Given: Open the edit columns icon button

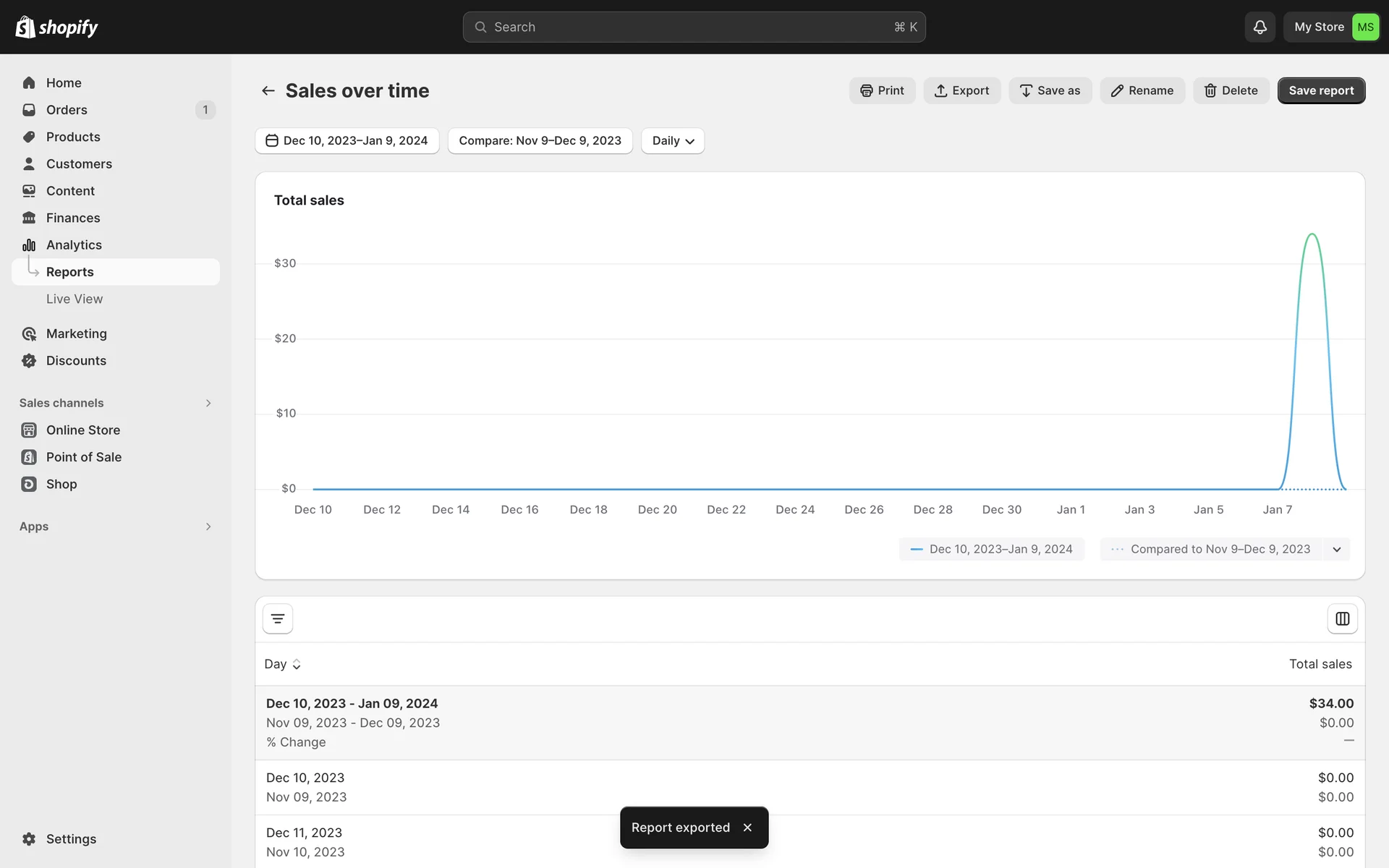Looking at the screenshot, I should click(1342, 619).
